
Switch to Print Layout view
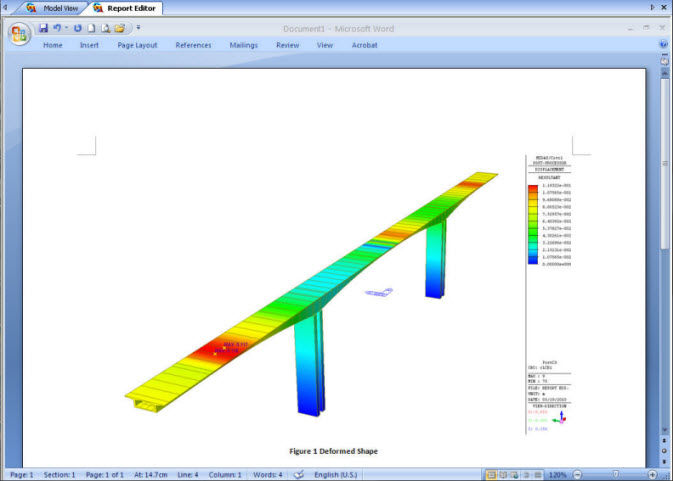[x=490, y=474]
